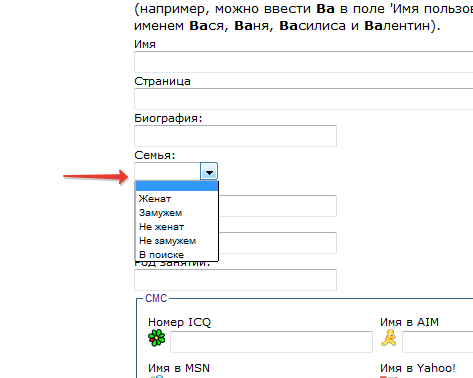Click the Семья combo box field
Viewport: 473px width, 378px height.
click(x=176, y=171)
